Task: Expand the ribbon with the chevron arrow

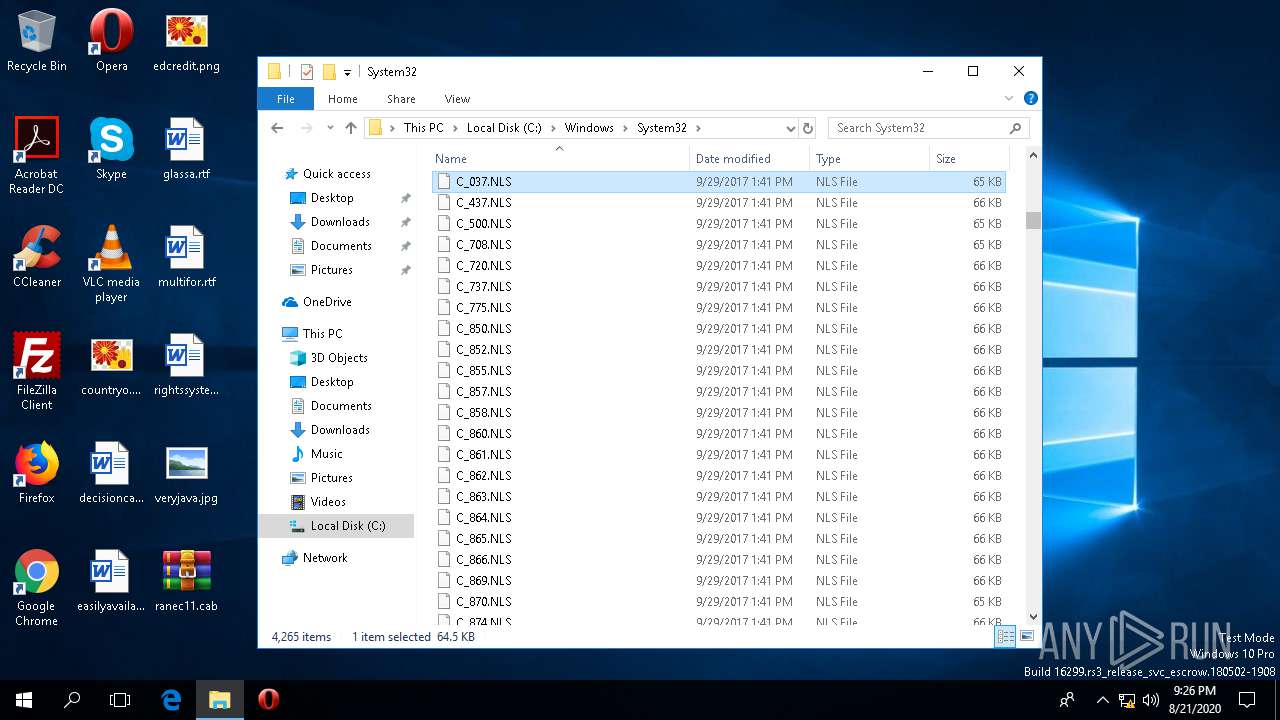Action: coord(1009,99)
